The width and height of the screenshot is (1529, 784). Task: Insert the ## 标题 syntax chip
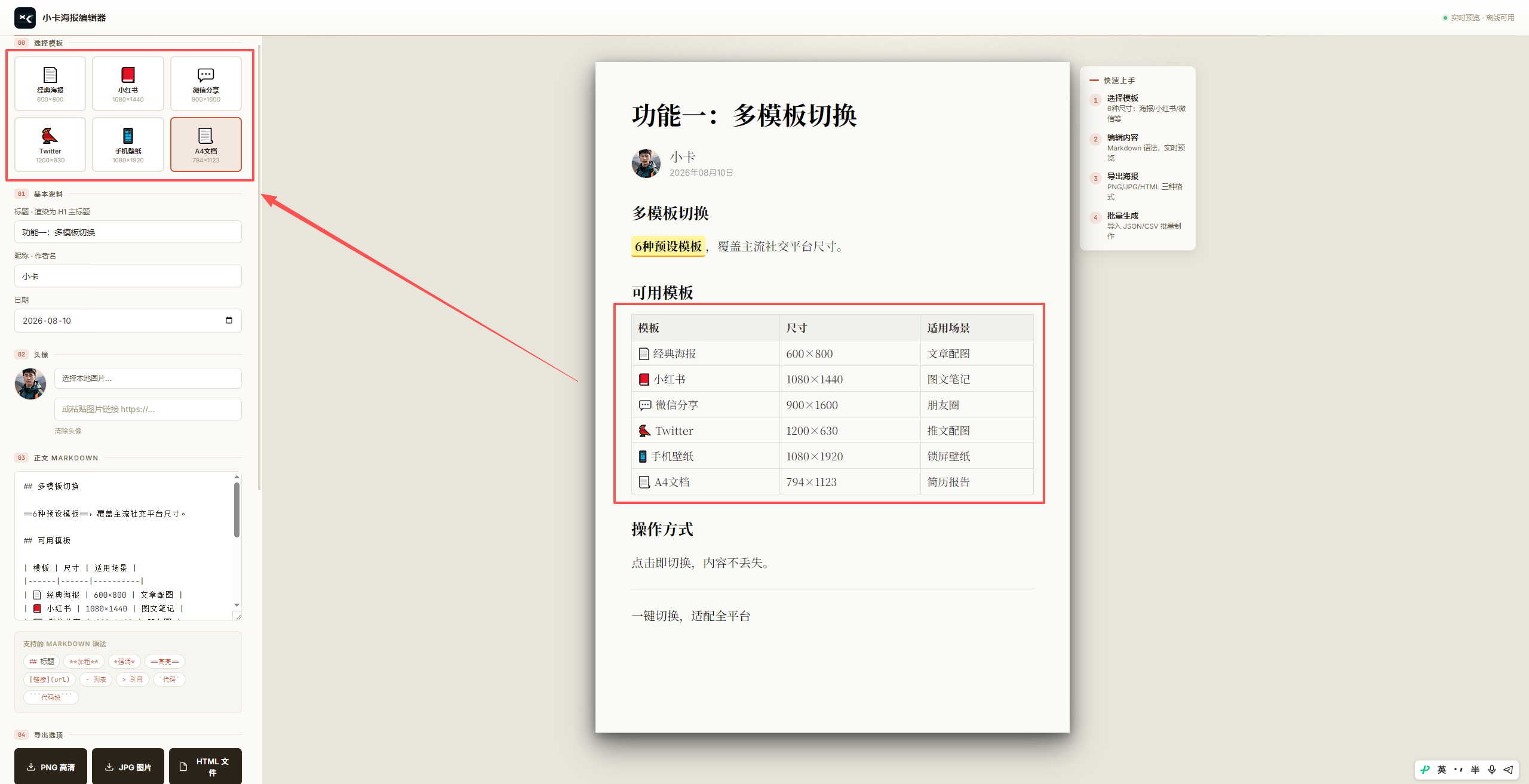[42, 662]
